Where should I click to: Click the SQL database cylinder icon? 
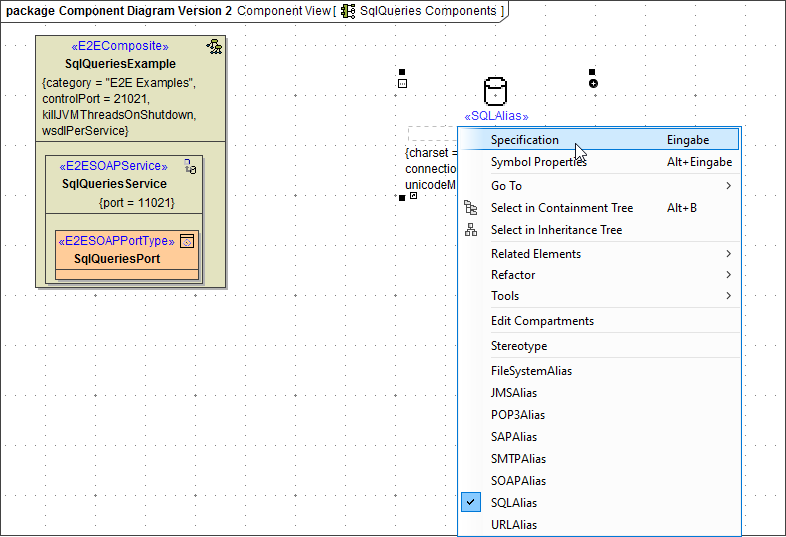(x=495, y=91)
